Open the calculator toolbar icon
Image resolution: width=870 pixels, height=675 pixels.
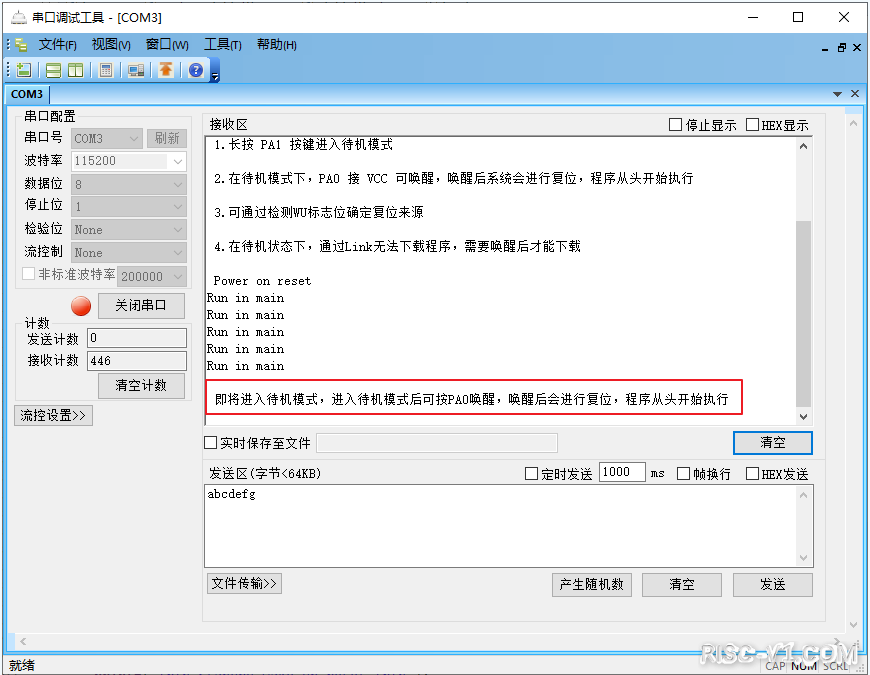(x=105, y=70)
